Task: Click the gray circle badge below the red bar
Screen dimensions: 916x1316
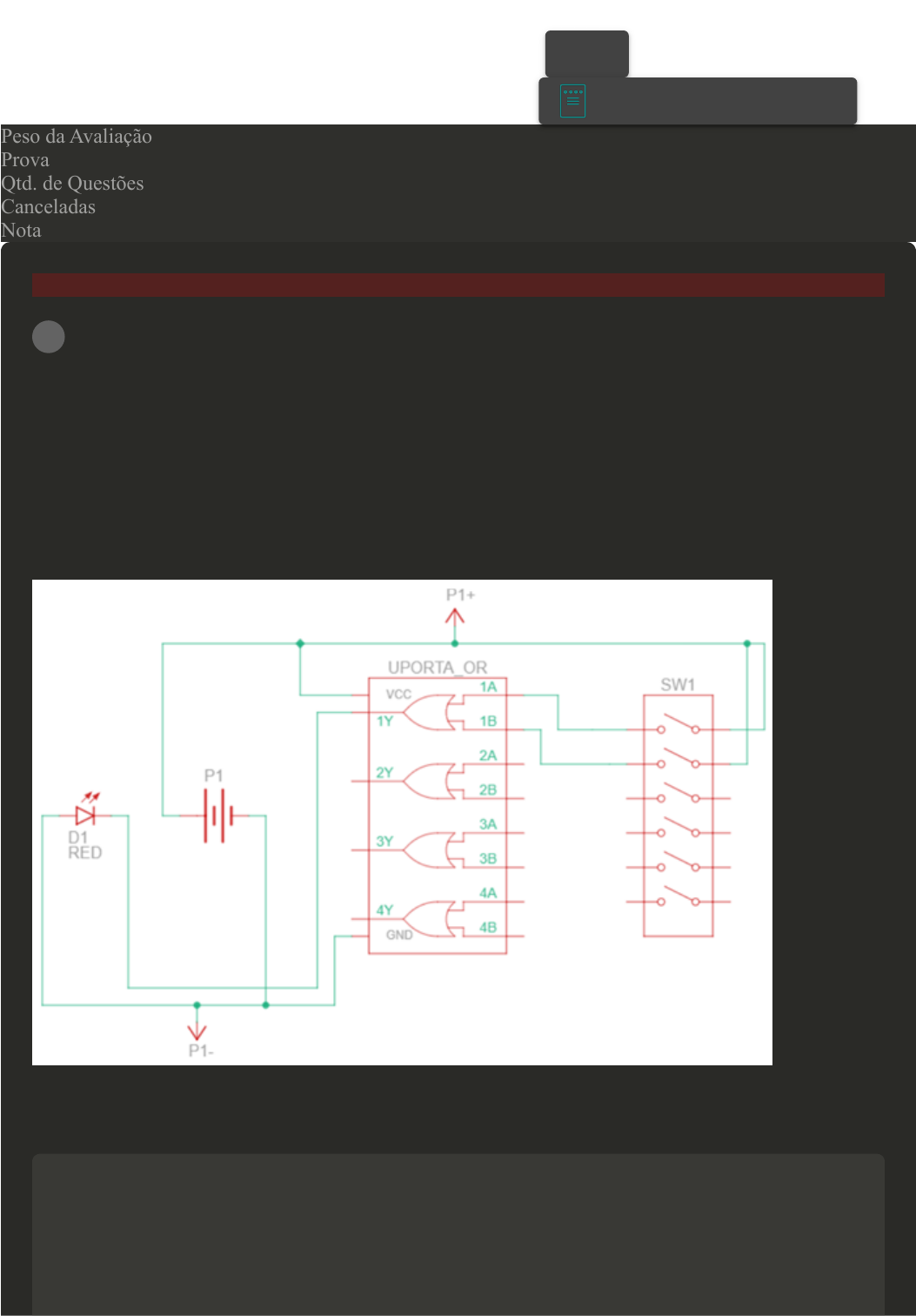Action: pos(49,337)
